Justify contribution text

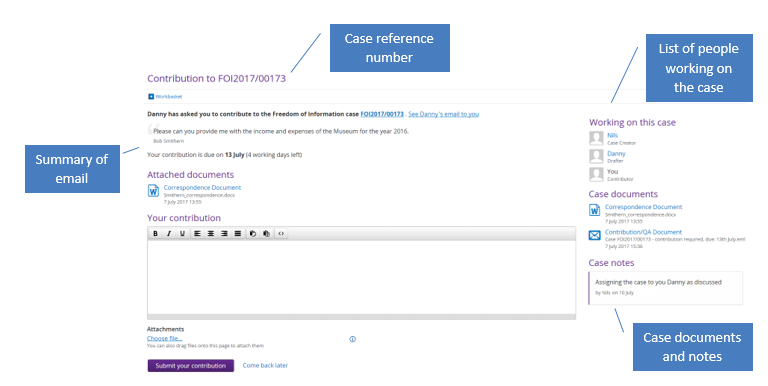(x=238, y=234)
